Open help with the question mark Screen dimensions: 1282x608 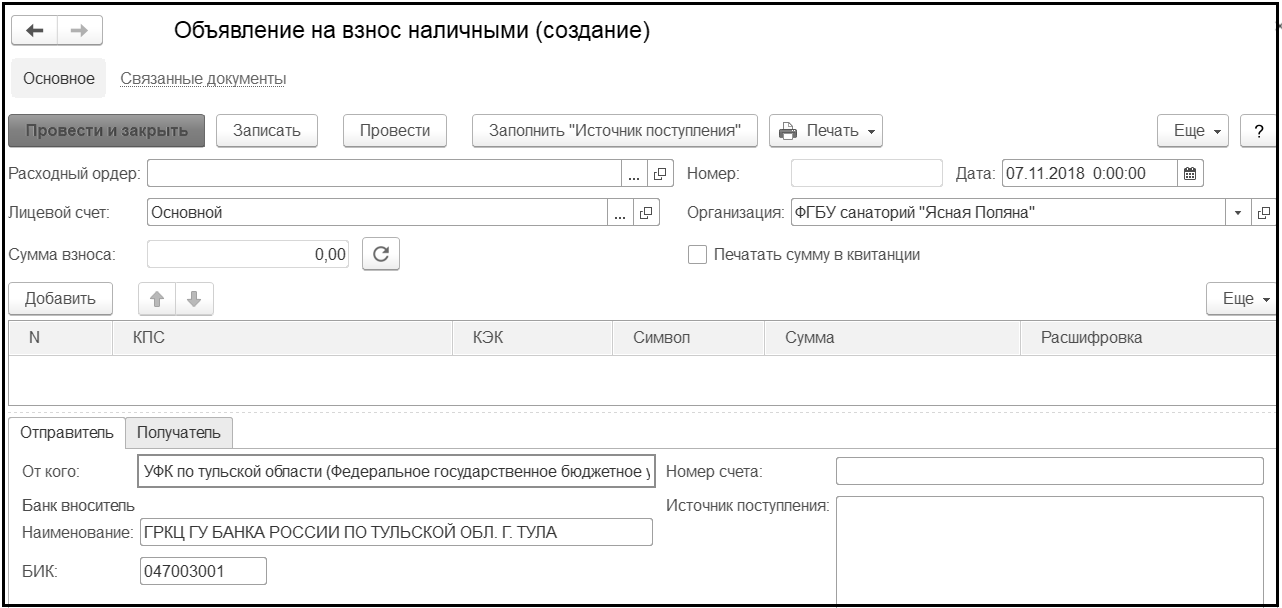1255,131
